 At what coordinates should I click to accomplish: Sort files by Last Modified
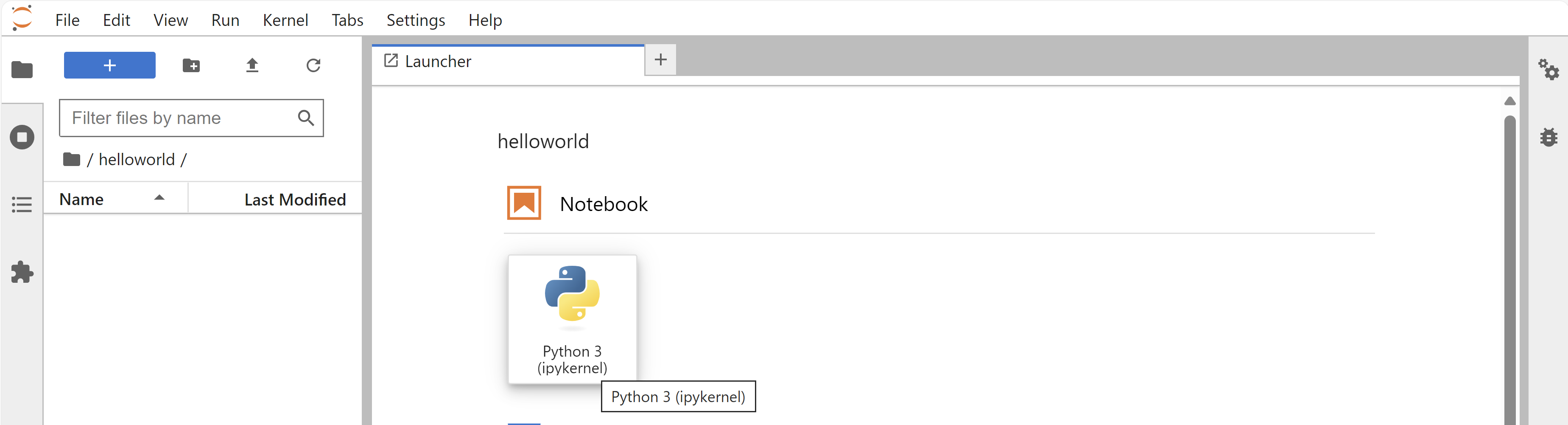coord(295,199)
